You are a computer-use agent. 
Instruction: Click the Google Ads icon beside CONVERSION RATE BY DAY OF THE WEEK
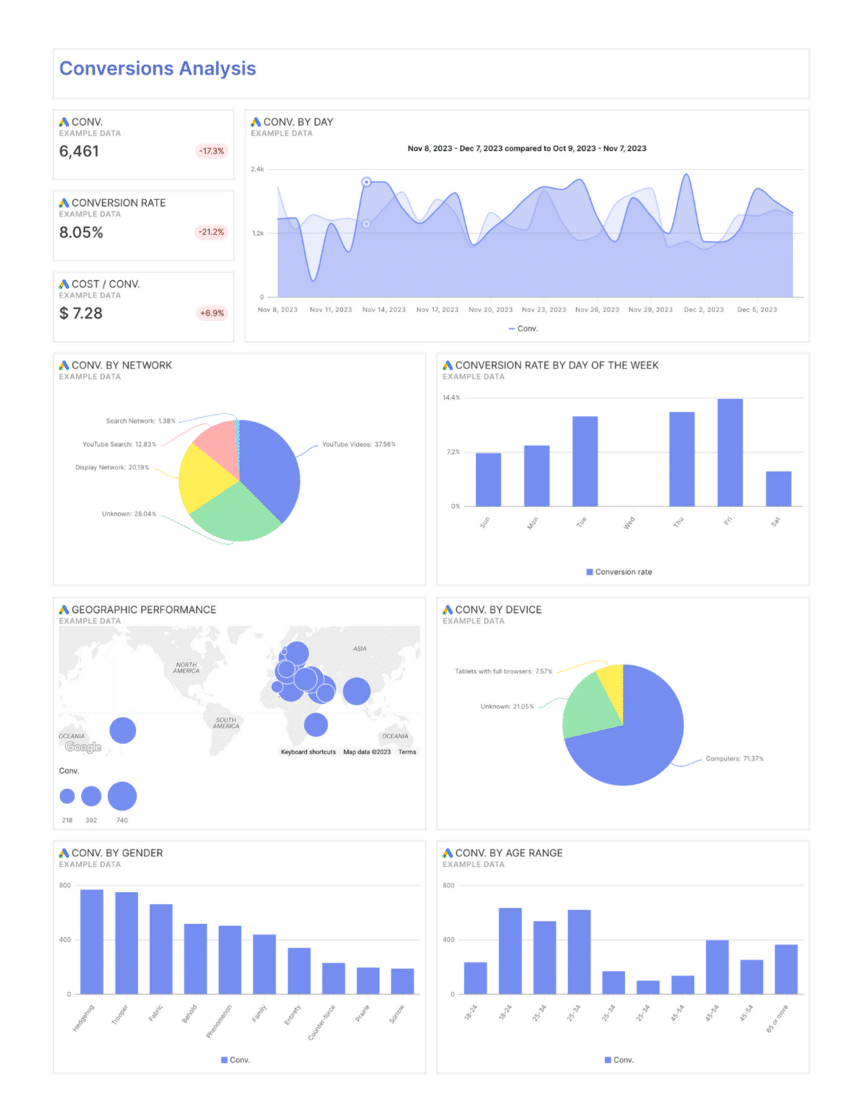(447, 365)
